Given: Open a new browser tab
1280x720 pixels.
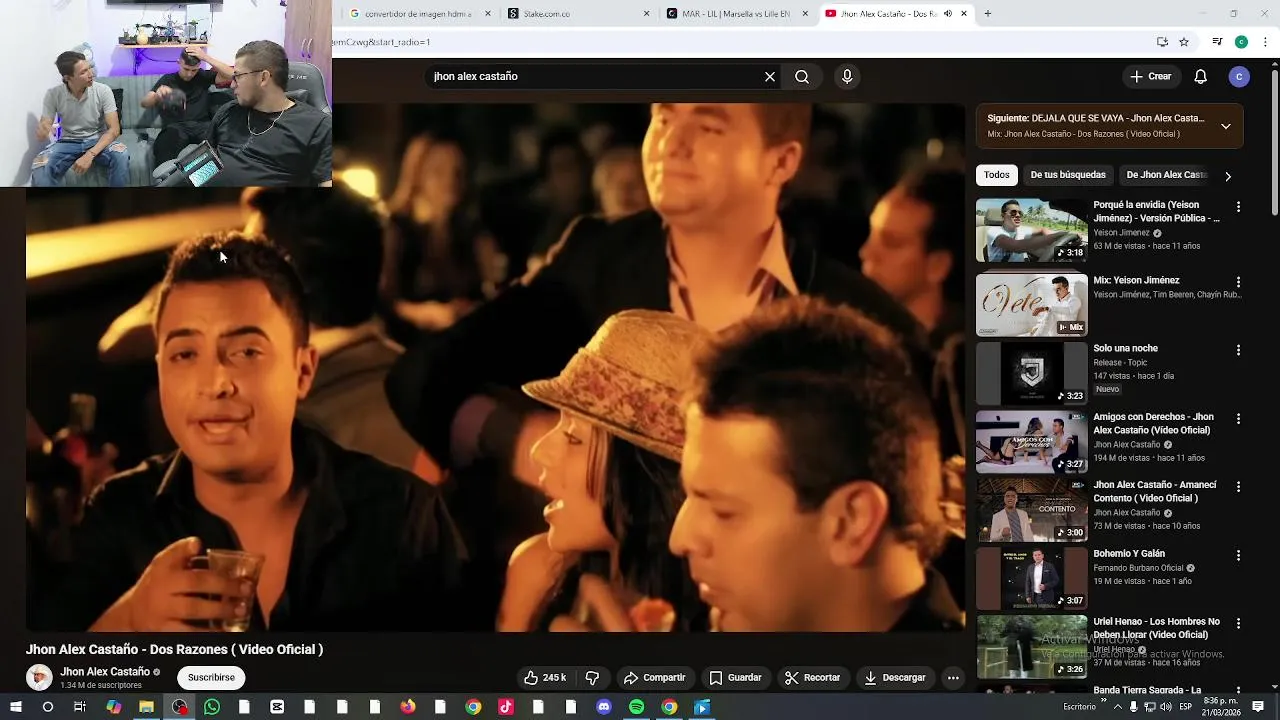Looking at the screenshot, I should 988,14.
